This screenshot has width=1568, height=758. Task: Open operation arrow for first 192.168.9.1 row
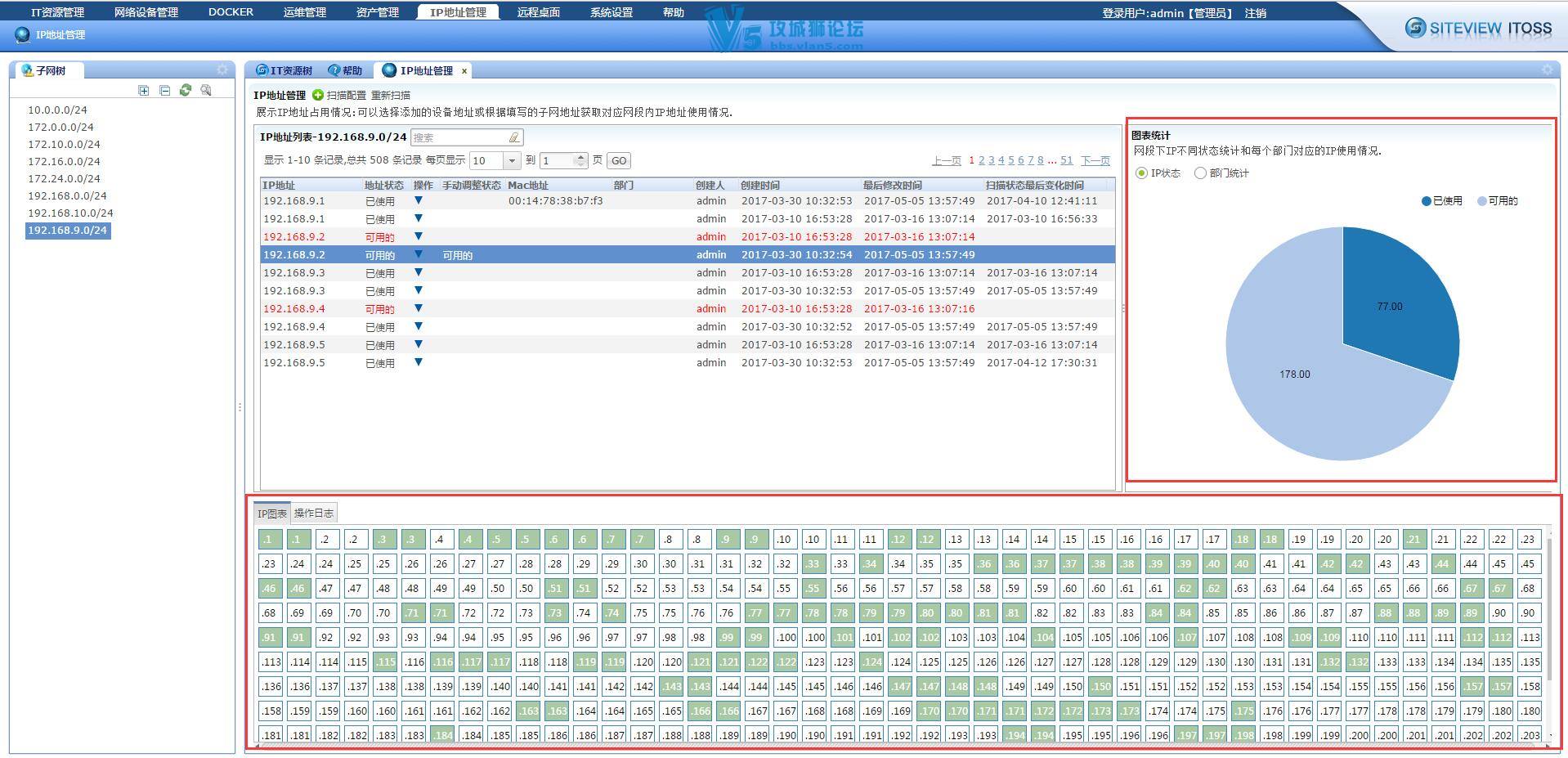pyautogui.click(x=419, y=200)
